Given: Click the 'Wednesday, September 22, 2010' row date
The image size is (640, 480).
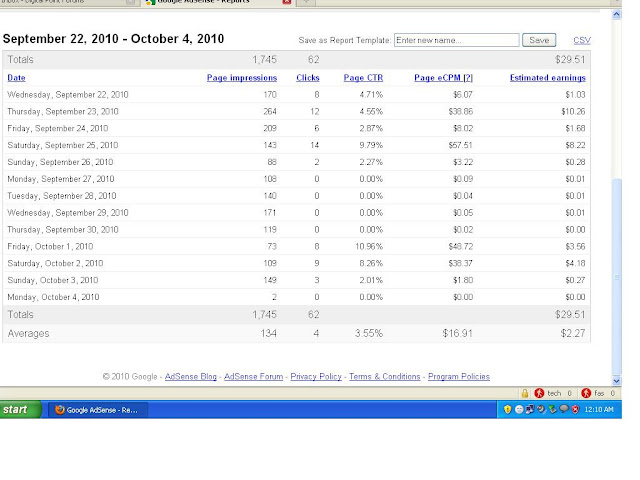Looking at the screenshot, I should [x=68, y=95].
